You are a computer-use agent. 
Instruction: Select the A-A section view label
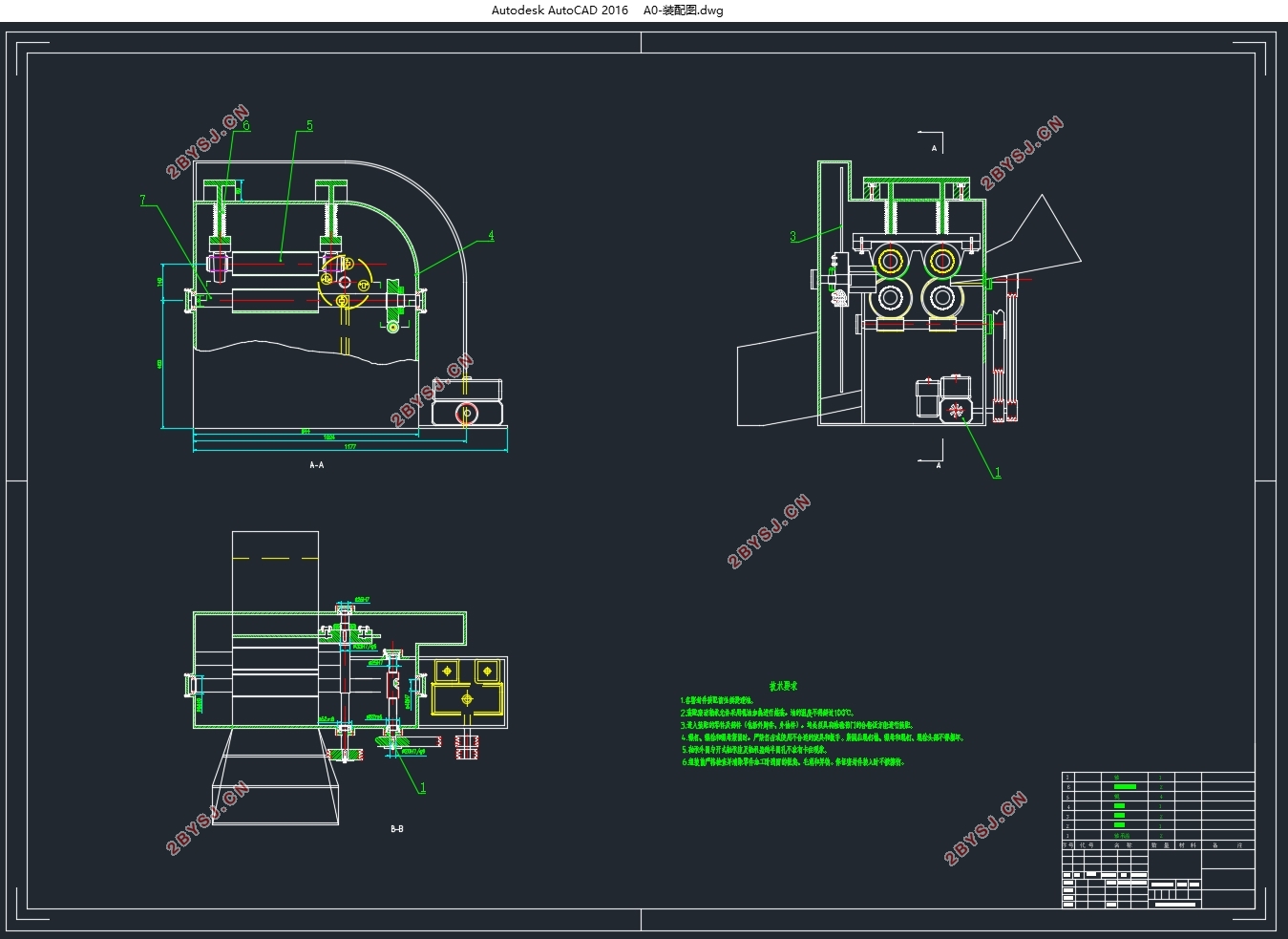click(317, 465)
